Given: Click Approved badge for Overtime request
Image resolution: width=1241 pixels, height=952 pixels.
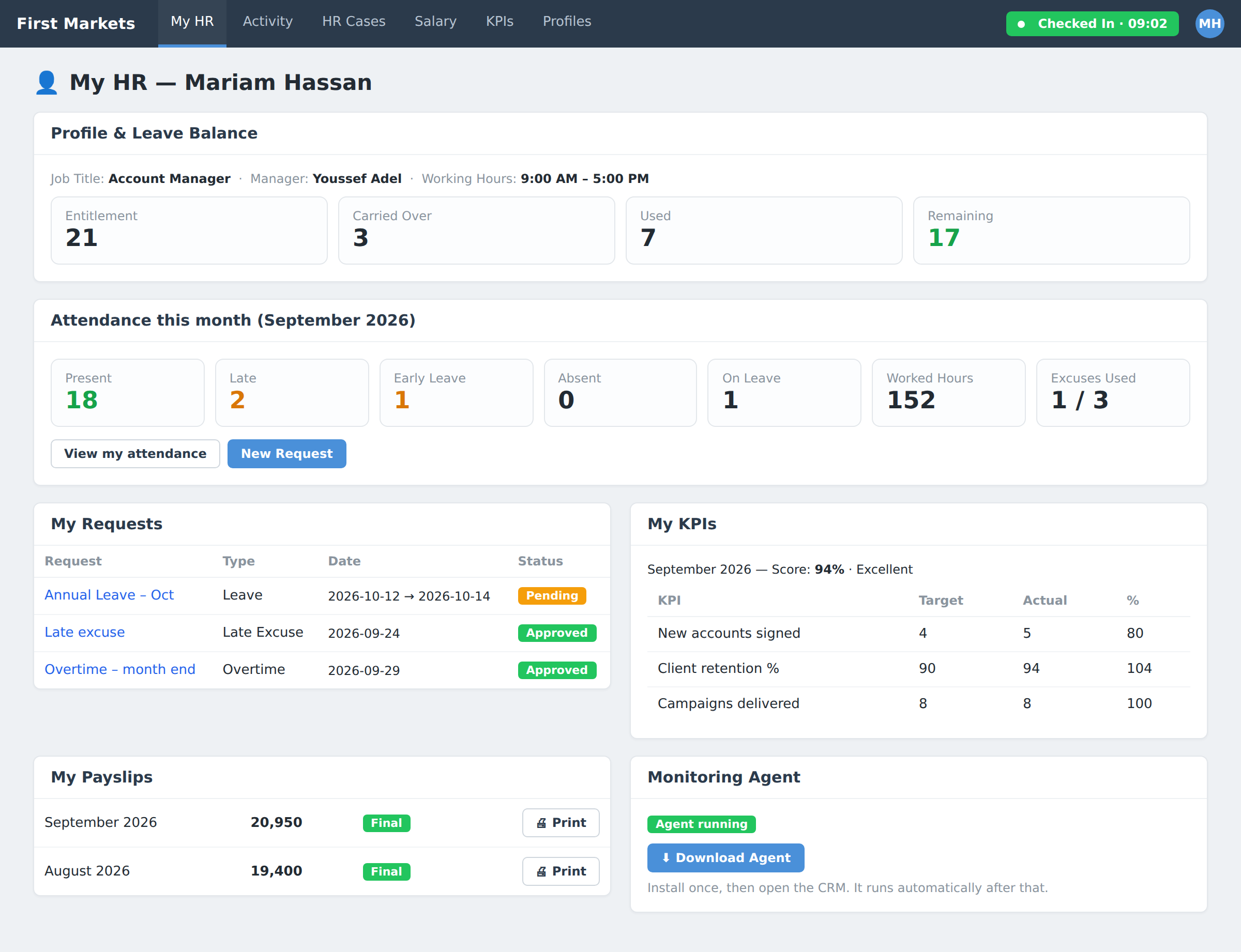Looking at the screenshot, I should 557,670.
